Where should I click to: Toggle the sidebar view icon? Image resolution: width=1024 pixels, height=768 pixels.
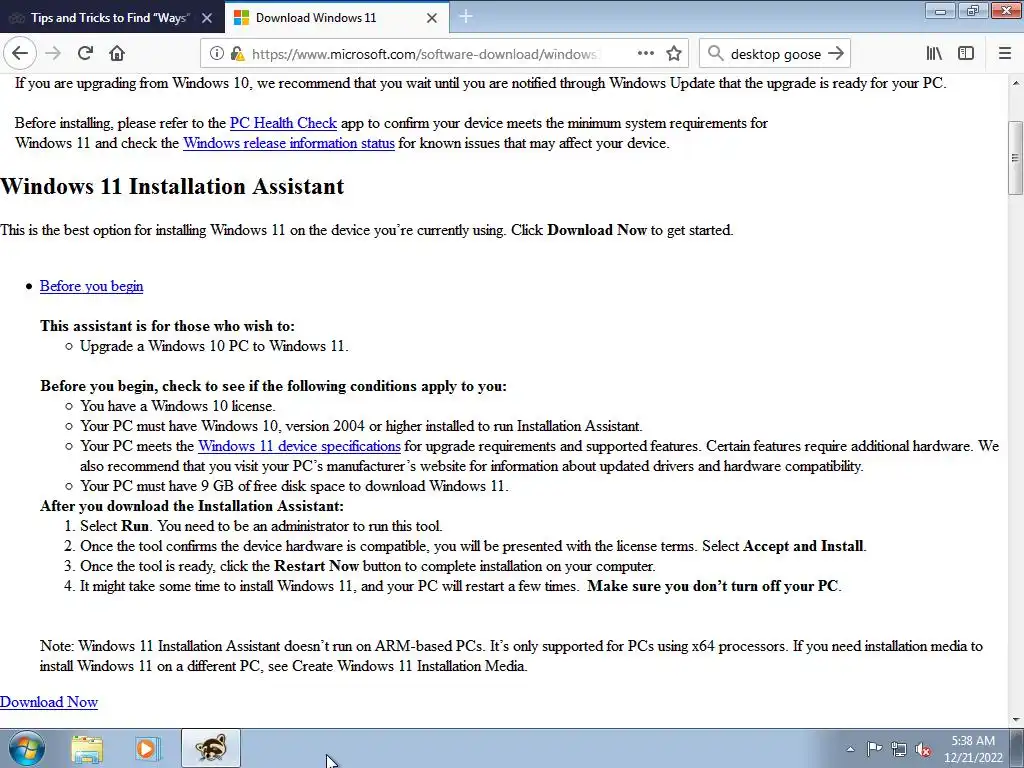pyautogui.click(x=966, y=54)
